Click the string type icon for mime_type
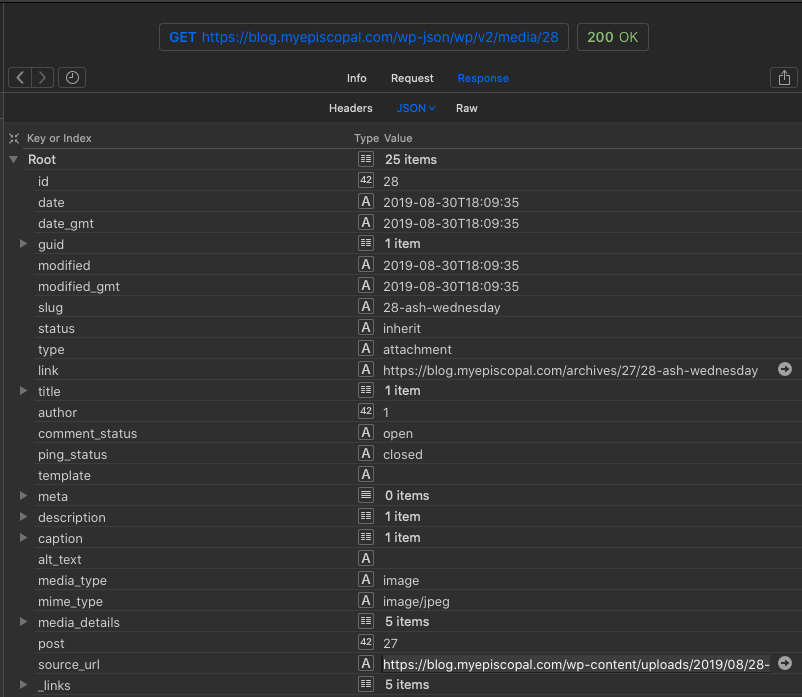The height and width of the screenshot is (697, 802). click(366, 600)
